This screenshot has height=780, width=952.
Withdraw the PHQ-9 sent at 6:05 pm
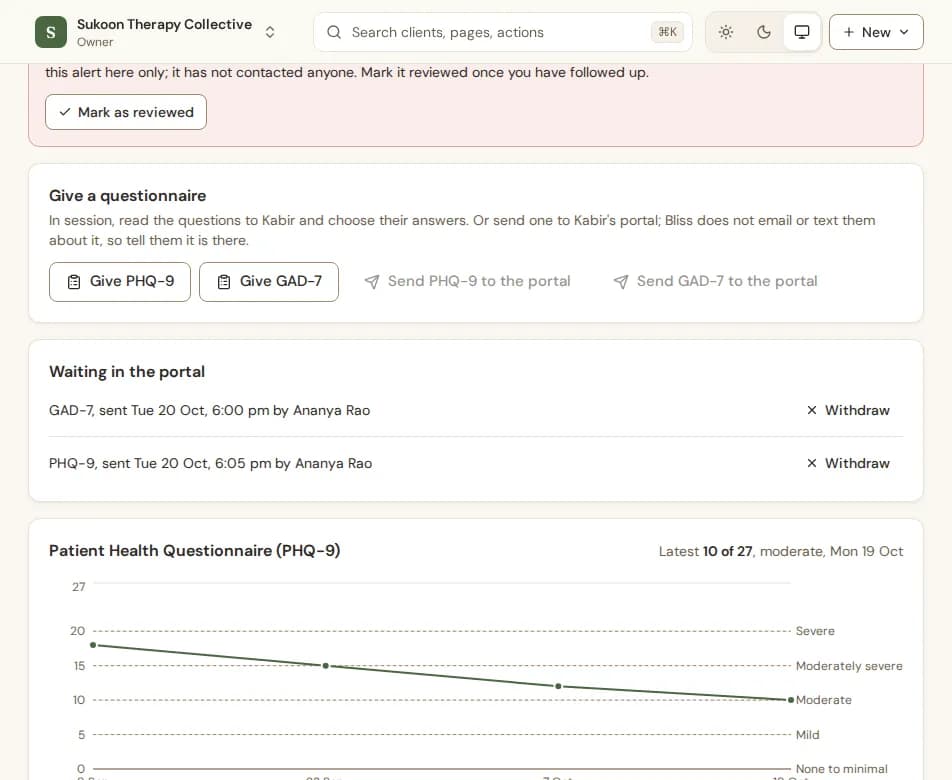pyautogui.click(x=848, y=463)
